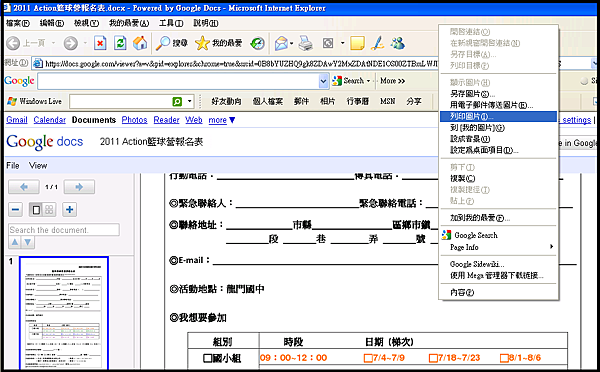
Task: Check the 7/18~7/23 date checkbox
Action: click(433, 358)
